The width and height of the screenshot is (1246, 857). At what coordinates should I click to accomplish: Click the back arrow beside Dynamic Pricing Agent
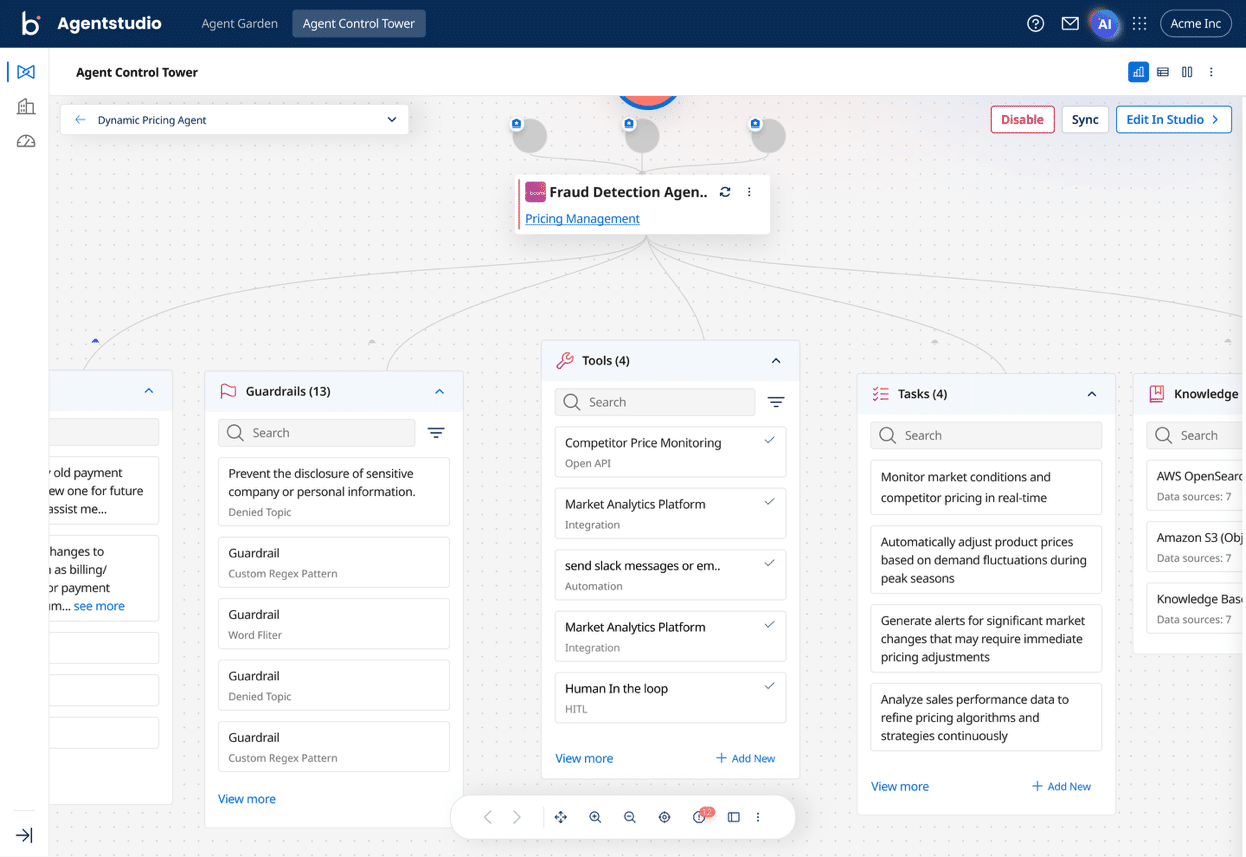[80, 120]
